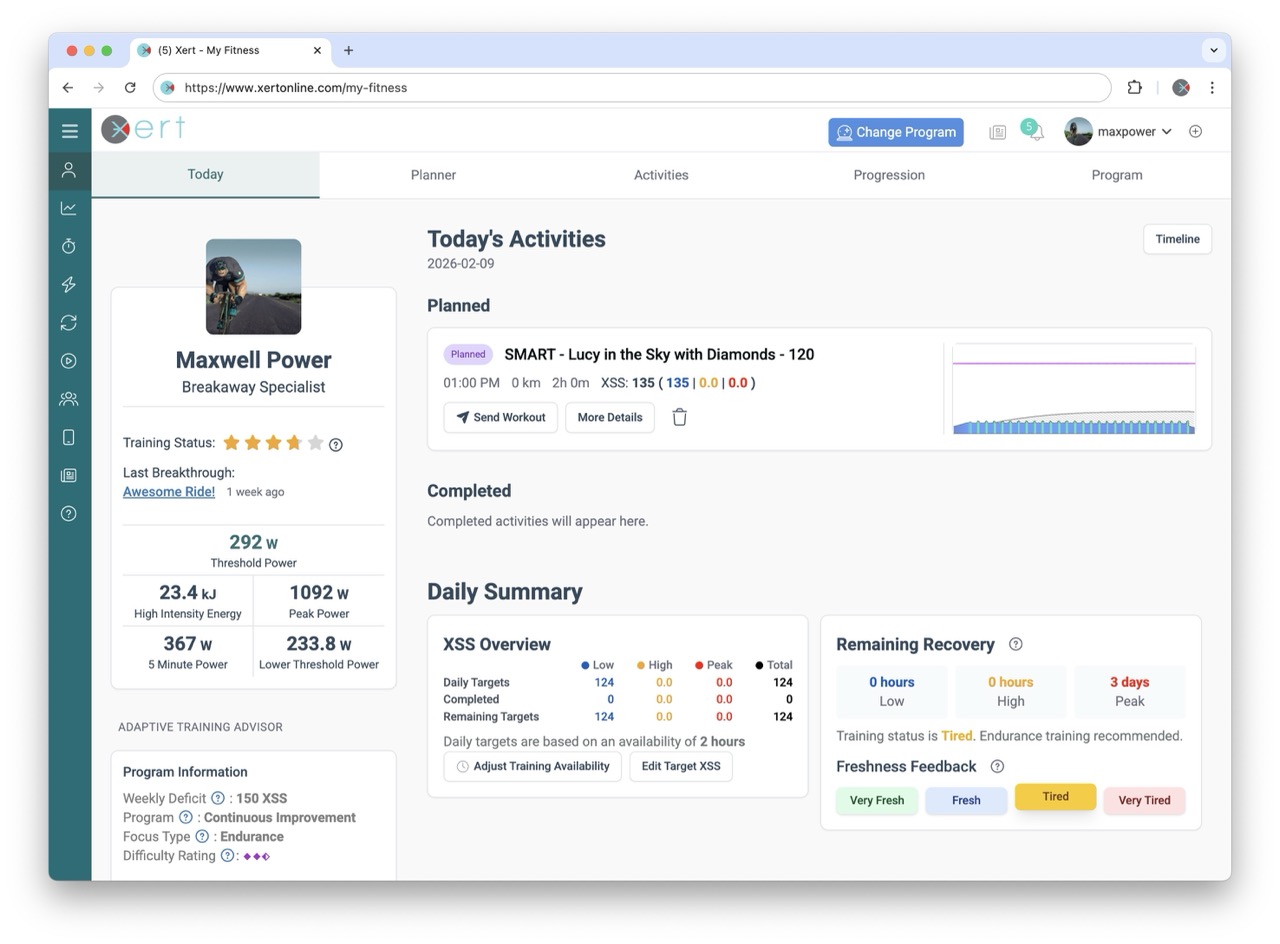
Task: Open the lightning bolt sidebar icon
Action: pyautogui.click(x=69, y=285)
